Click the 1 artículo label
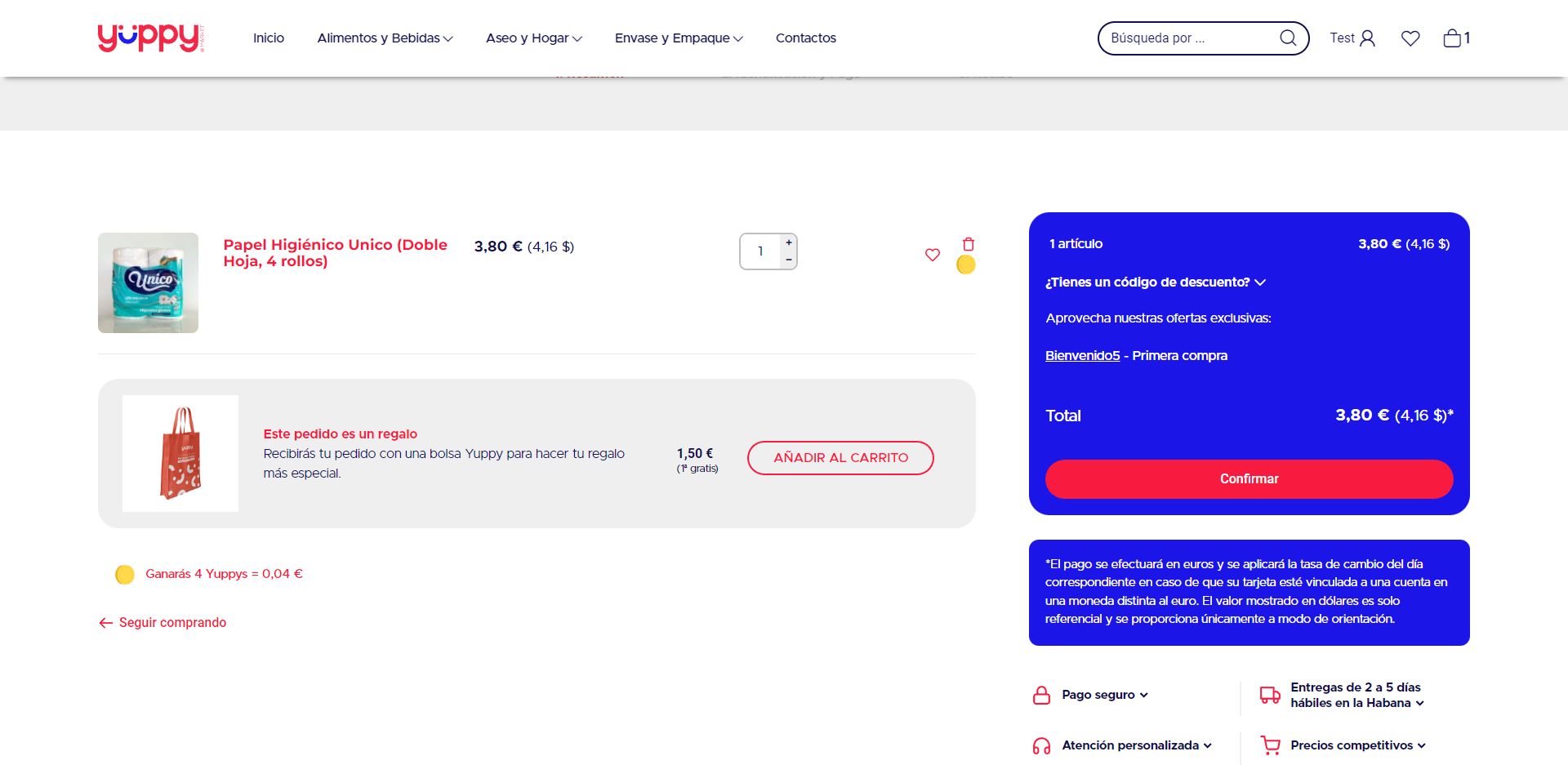This screenshot has width=1568, height=765. 1076,244
